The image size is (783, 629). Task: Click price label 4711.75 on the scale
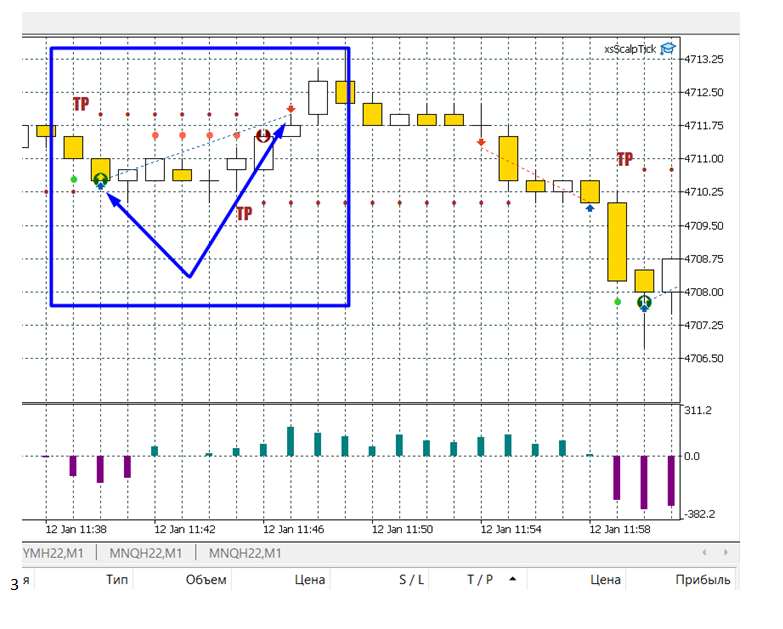(704, 126)
